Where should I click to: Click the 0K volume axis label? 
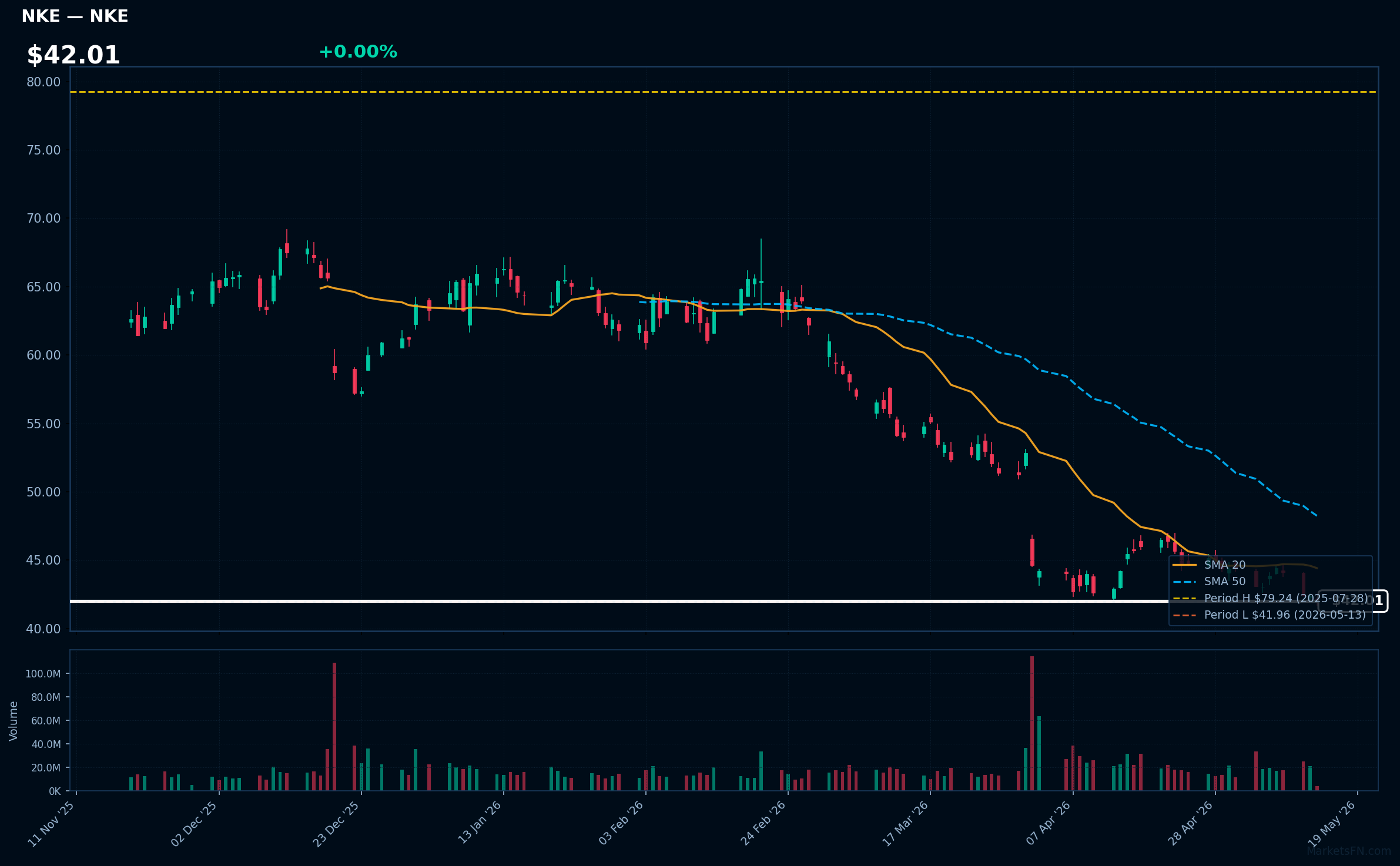tap(55, 791)
